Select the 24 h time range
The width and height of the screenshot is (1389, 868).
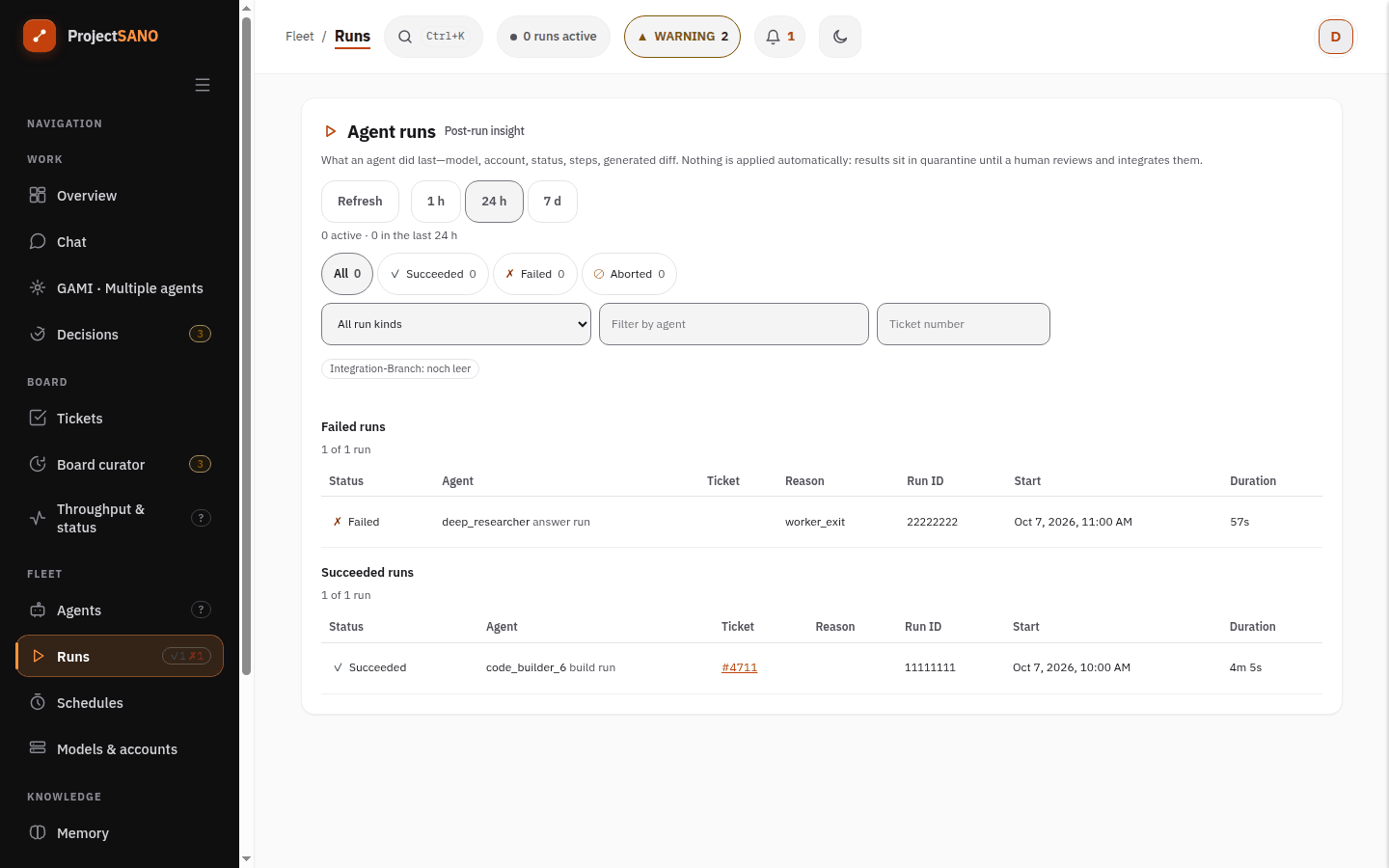click(494, 202)
